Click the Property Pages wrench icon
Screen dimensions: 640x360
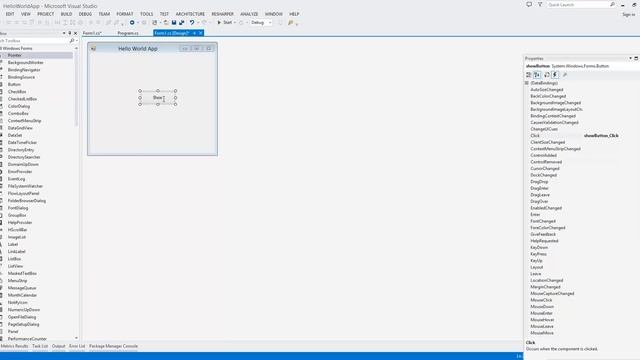[x=565, y=75]
